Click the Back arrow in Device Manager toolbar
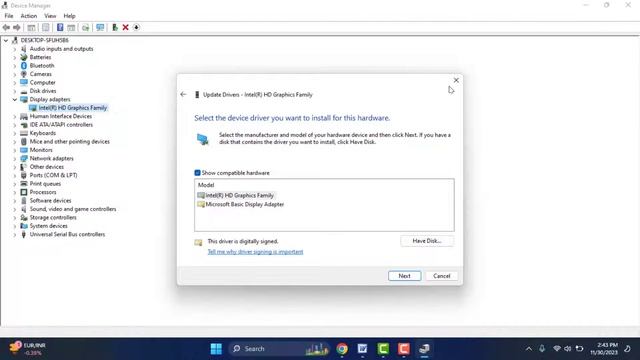The height and width of the screenshot is (360, 640). [x=6, y=27]
